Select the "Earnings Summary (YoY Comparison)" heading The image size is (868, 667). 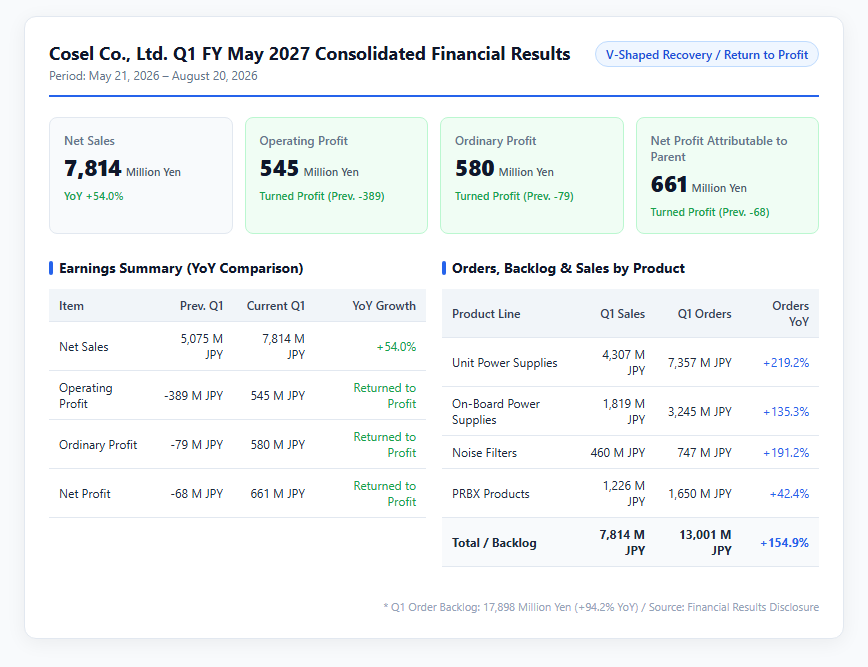pos(181,268)
